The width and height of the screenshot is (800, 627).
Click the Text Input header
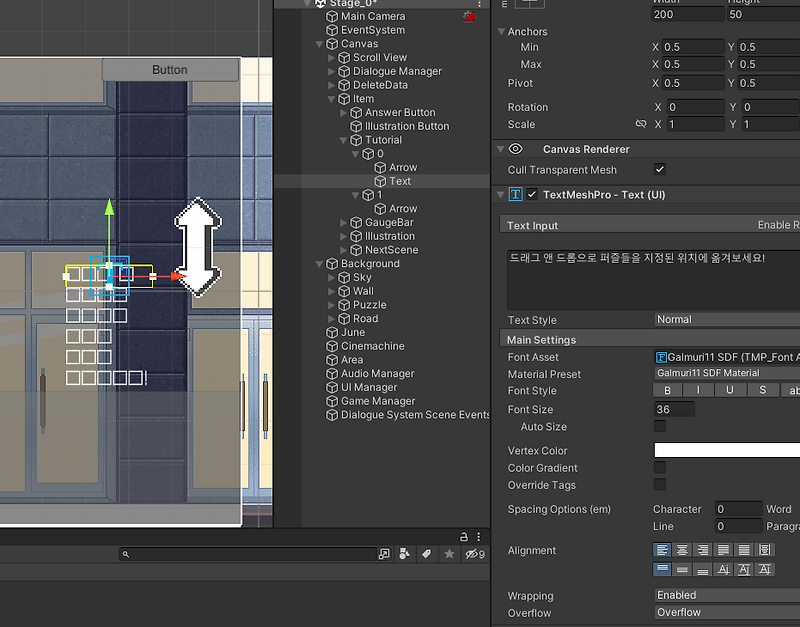point(545,225)
